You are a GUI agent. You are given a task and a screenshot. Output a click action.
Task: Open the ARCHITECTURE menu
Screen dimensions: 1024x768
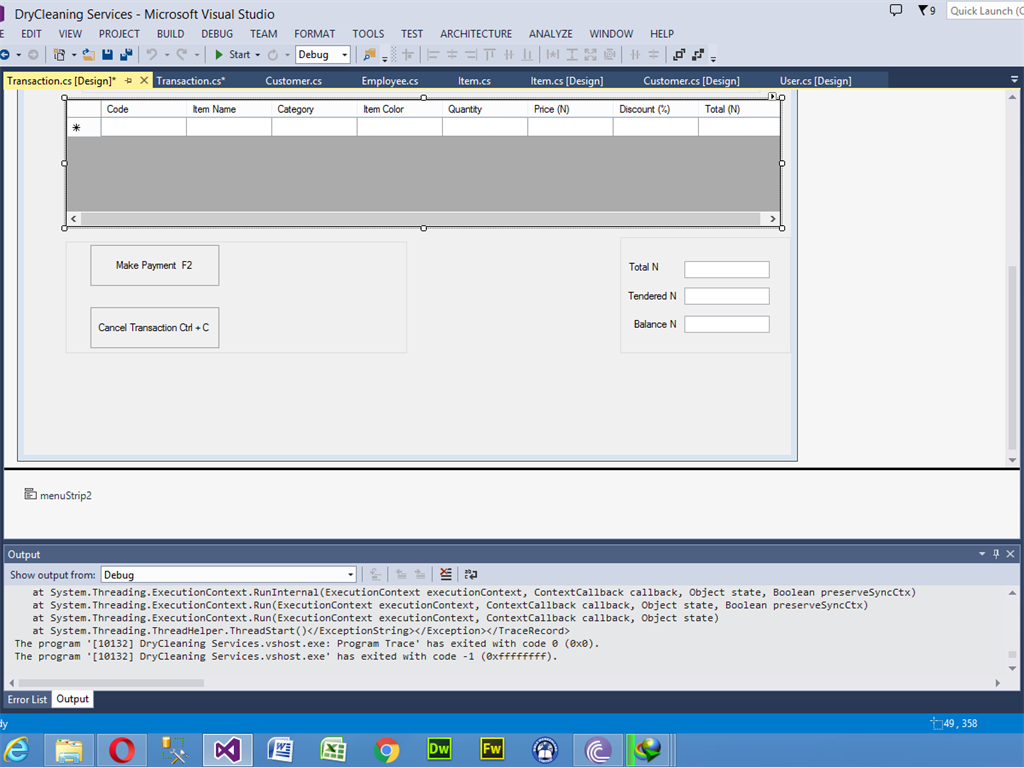tap(476, 34)
